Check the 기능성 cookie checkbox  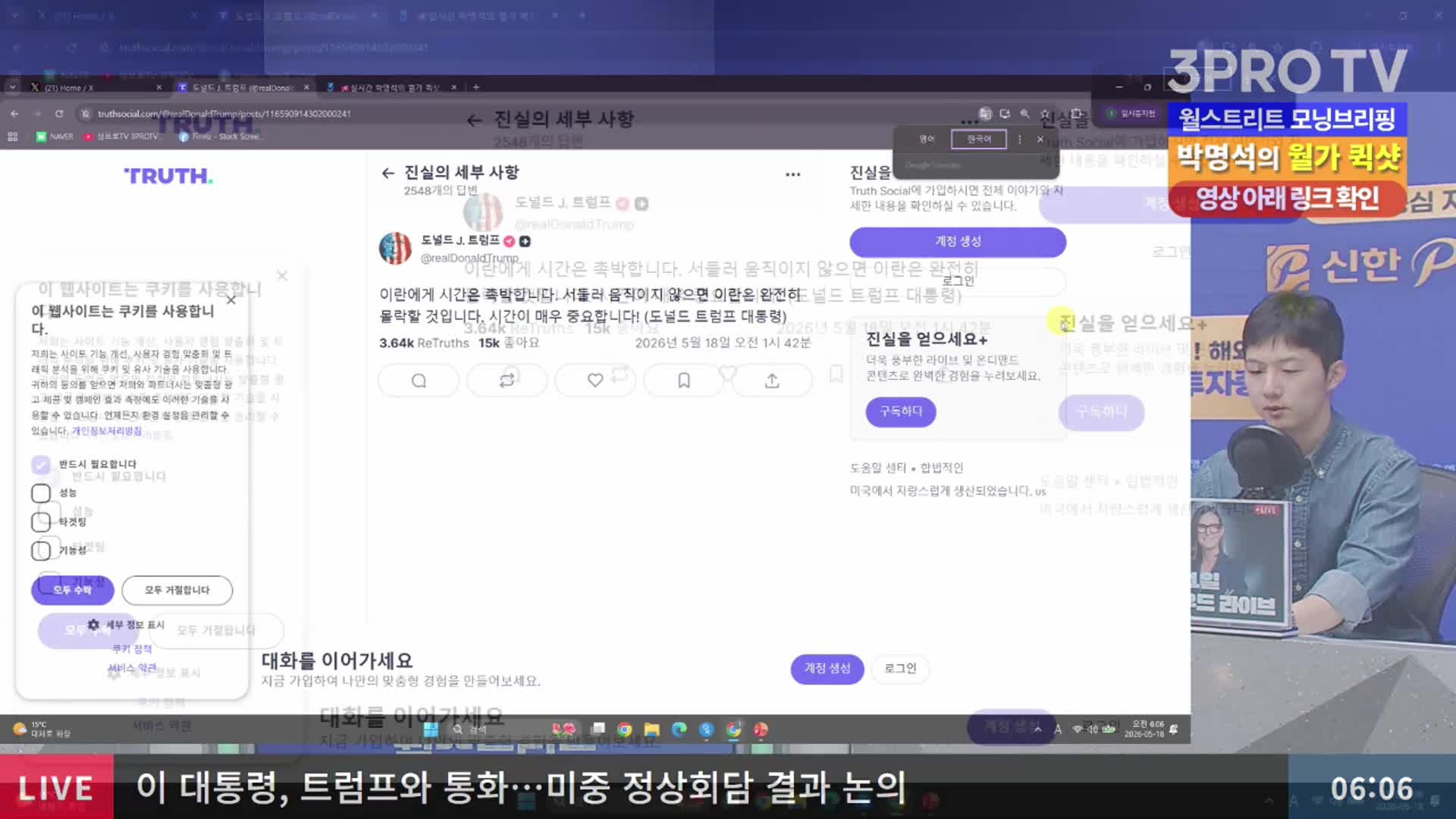(41, 551)
